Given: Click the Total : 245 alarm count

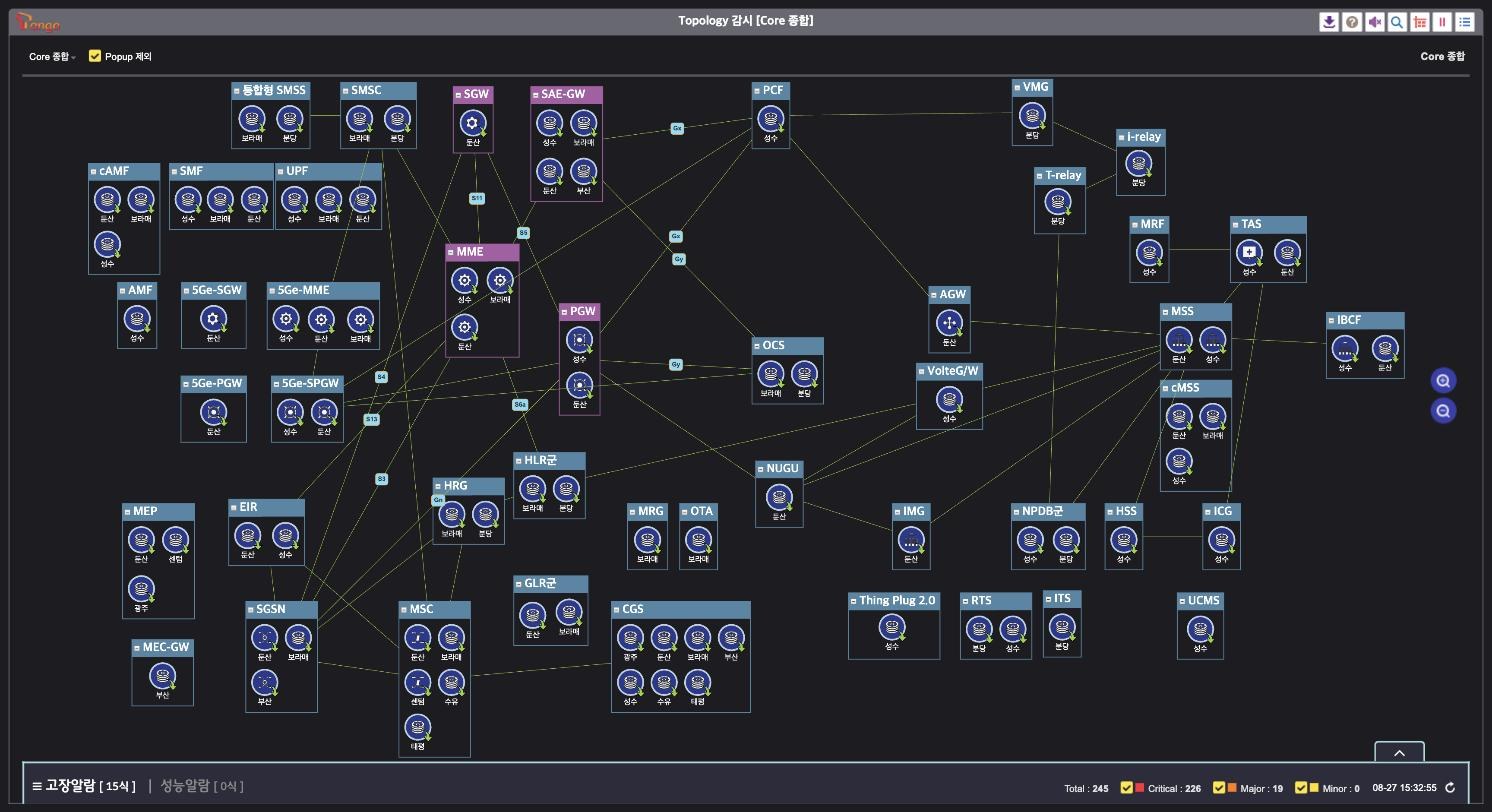Looking at the screenshot, I should point(1086,789).
